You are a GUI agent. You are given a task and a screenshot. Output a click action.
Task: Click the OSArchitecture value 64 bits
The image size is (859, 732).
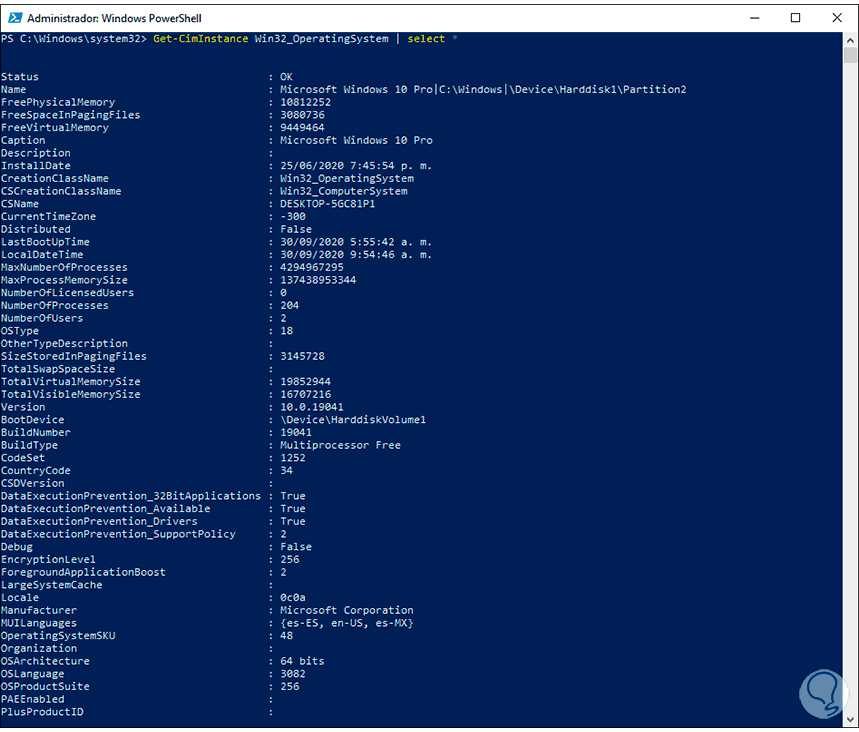pyautogui.click(x=302, y=661)
